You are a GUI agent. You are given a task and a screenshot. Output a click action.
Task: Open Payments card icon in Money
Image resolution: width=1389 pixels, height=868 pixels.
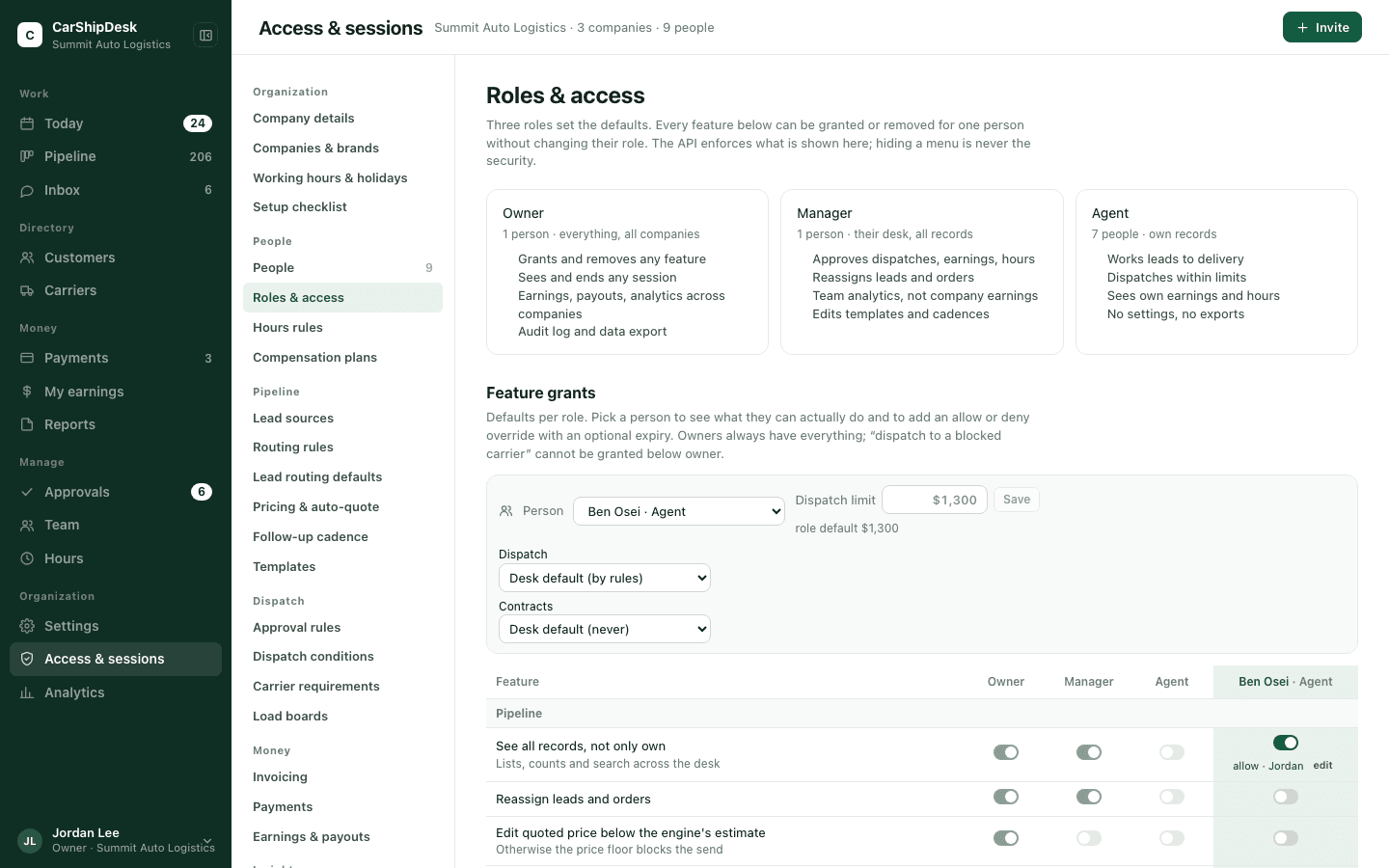[x=27, y=358]
